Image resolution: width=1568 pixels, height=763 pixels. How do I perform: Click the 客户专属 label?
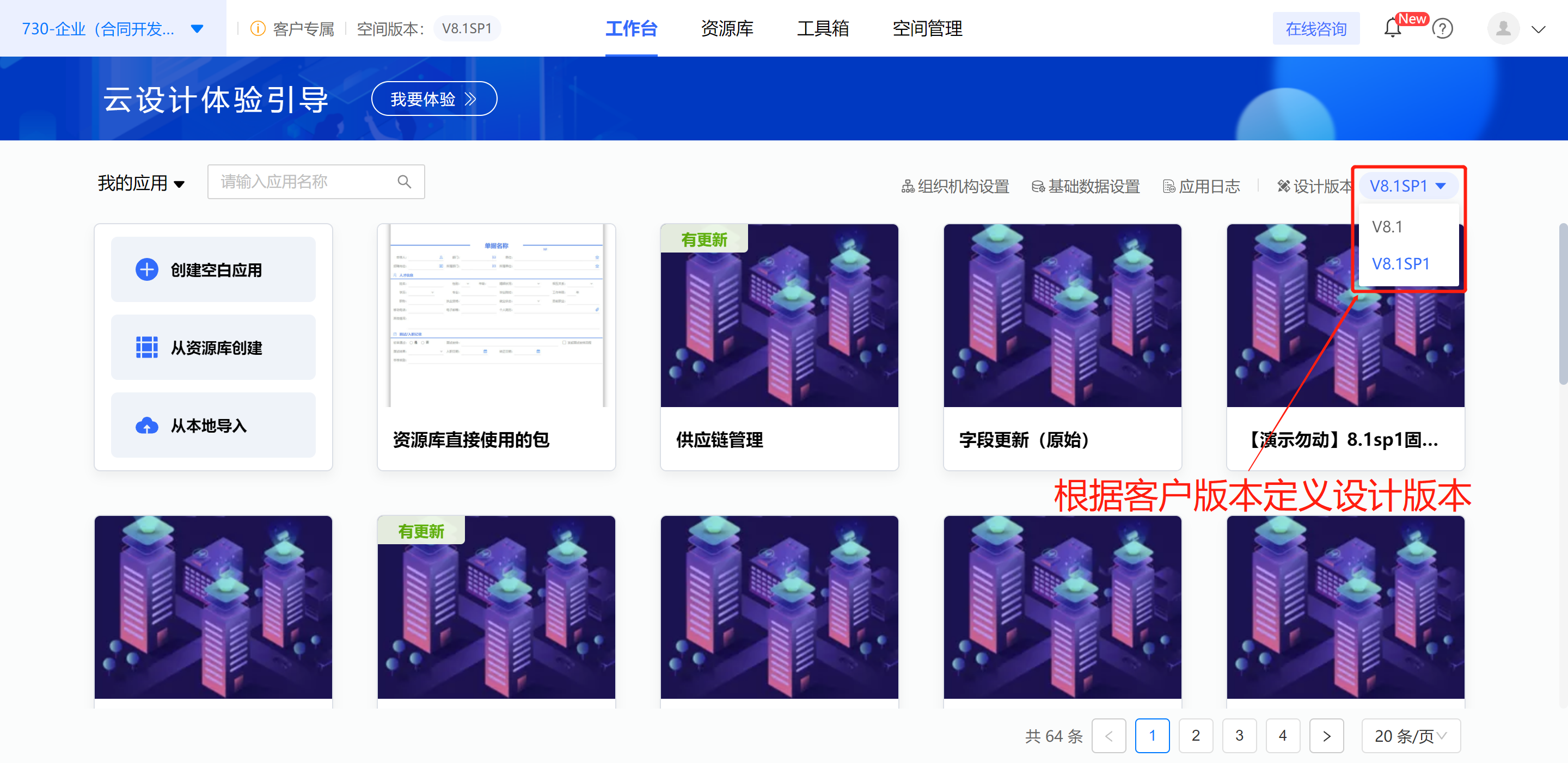tap(303, 29)
